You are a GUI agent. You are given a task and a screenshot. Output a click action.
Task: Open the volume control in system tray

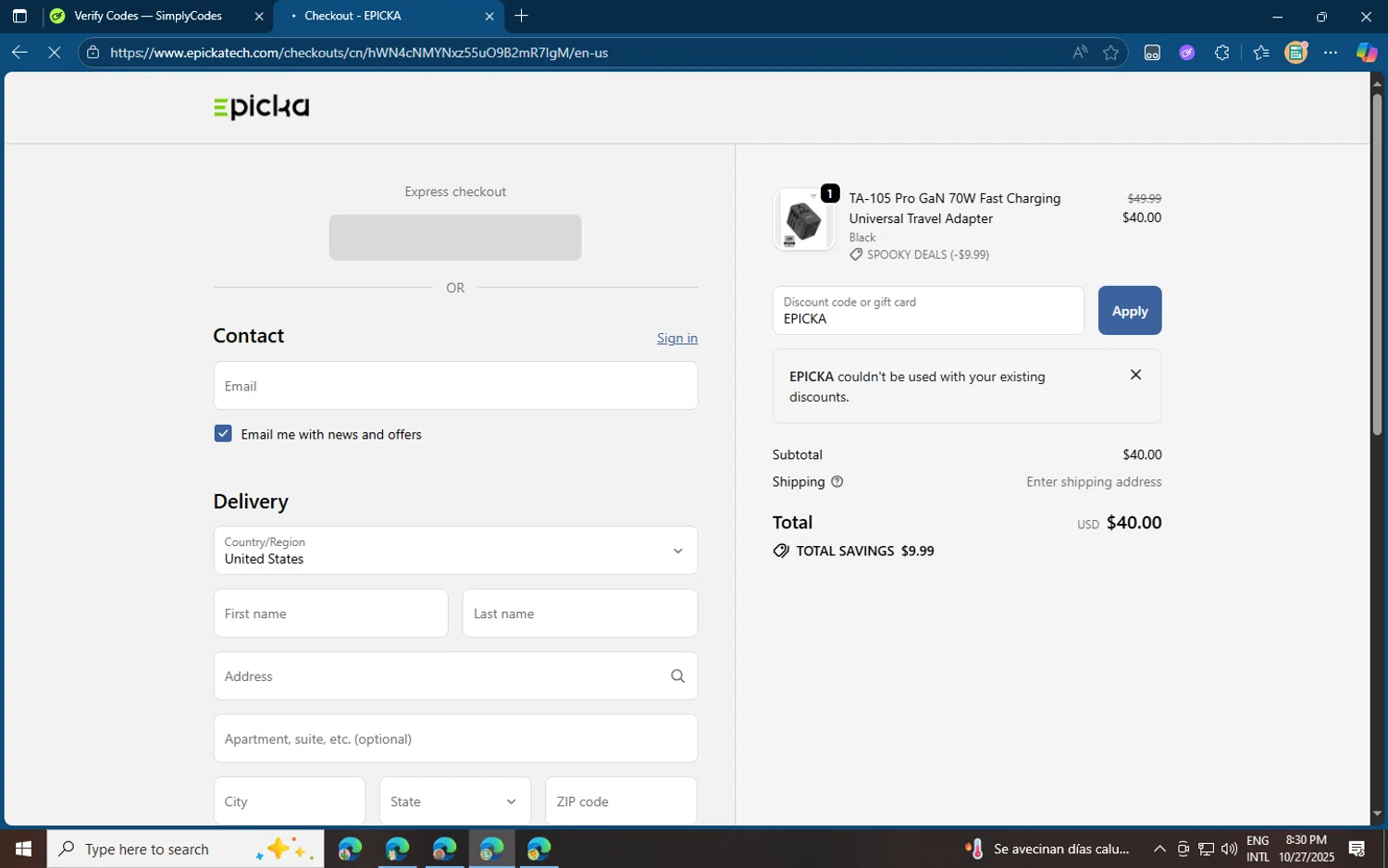[1229, 849]
